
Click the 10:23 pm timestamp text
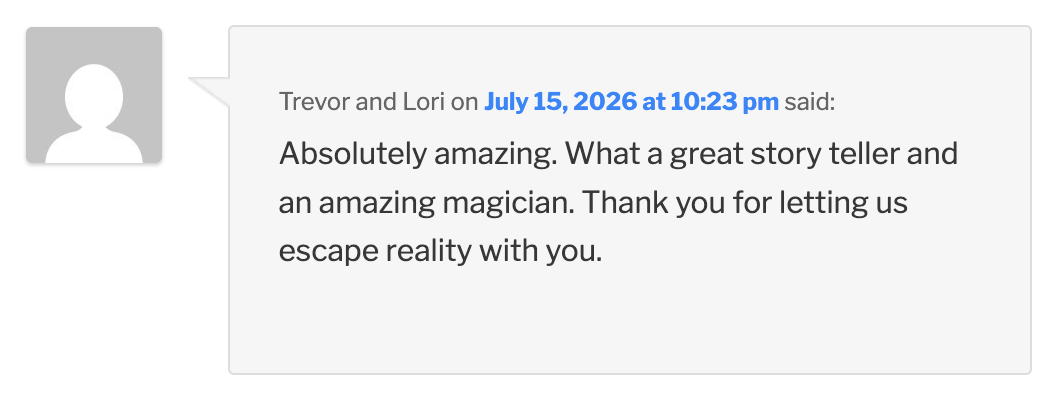coord(724,102)
